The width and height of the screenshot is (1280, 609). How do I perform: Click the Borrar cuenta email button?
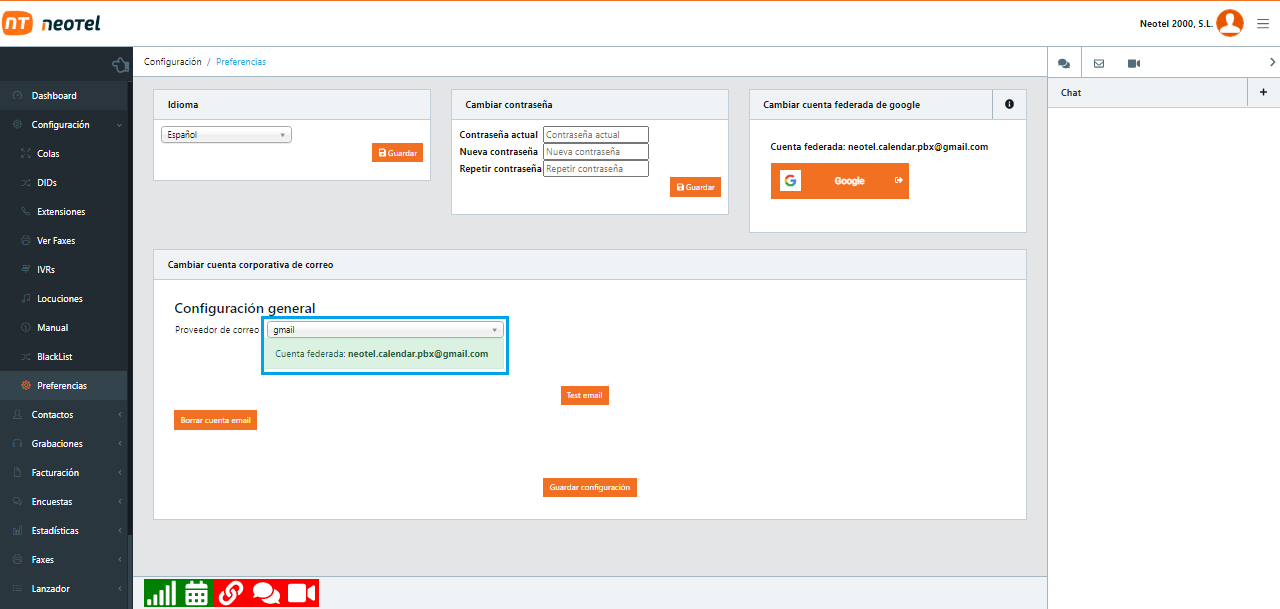pos(215,421)
